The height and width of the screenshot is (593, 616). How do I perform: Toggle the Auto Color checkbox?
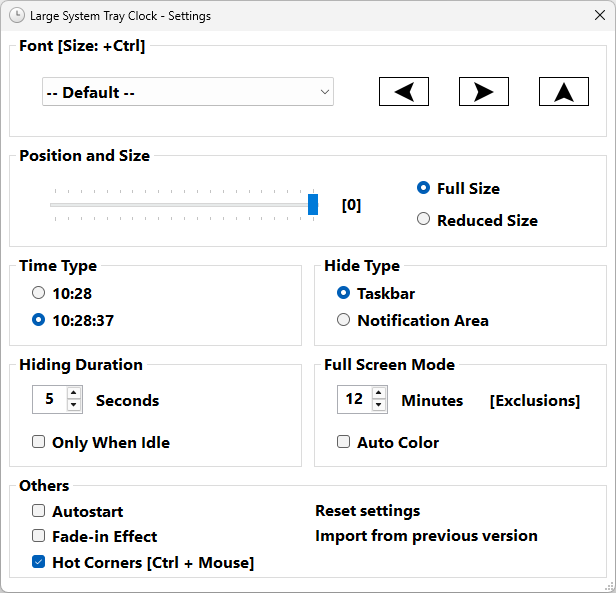(344, 442)
